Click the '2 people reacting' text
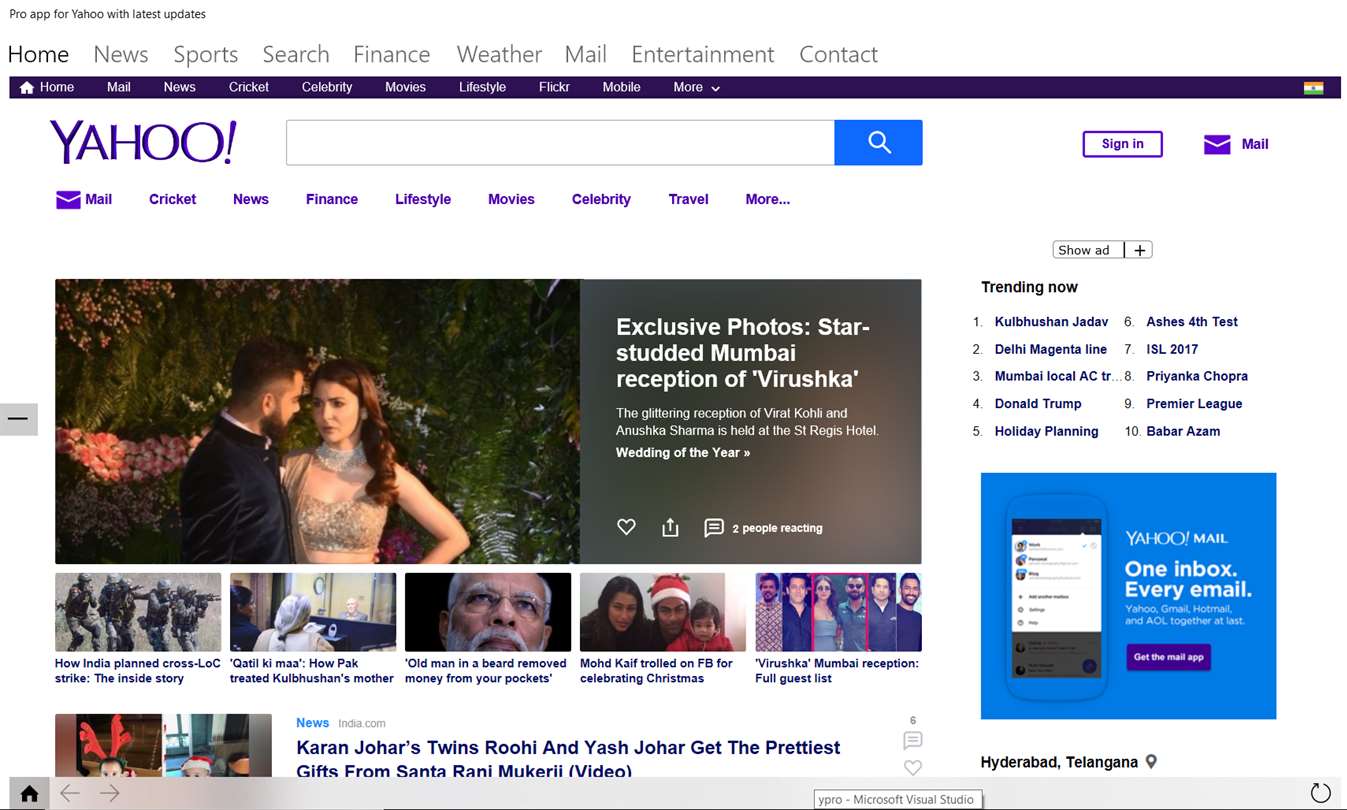1347x810 pixels. 777,528
